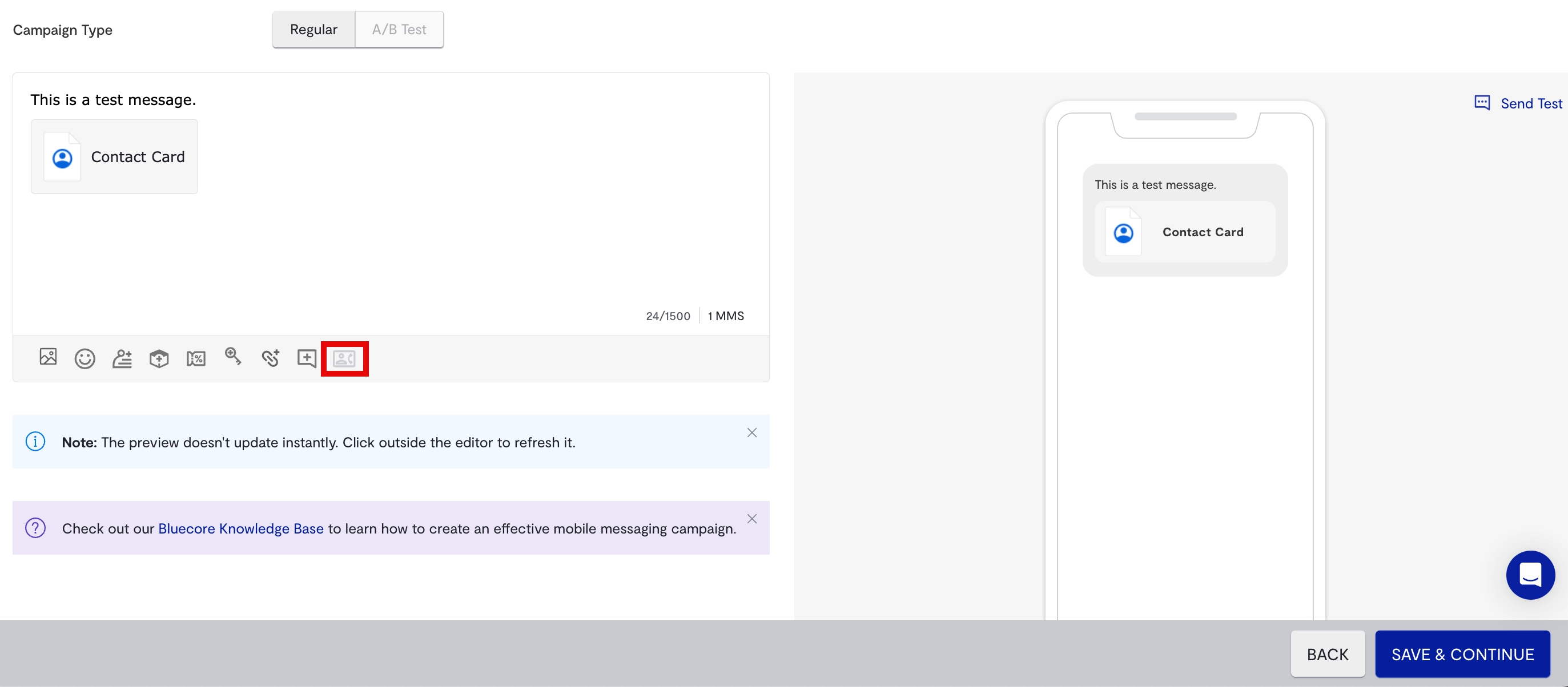Close the Knowledge Base tip banner
This screenshot has height=687, width=1568.
[x=752, y=519]
